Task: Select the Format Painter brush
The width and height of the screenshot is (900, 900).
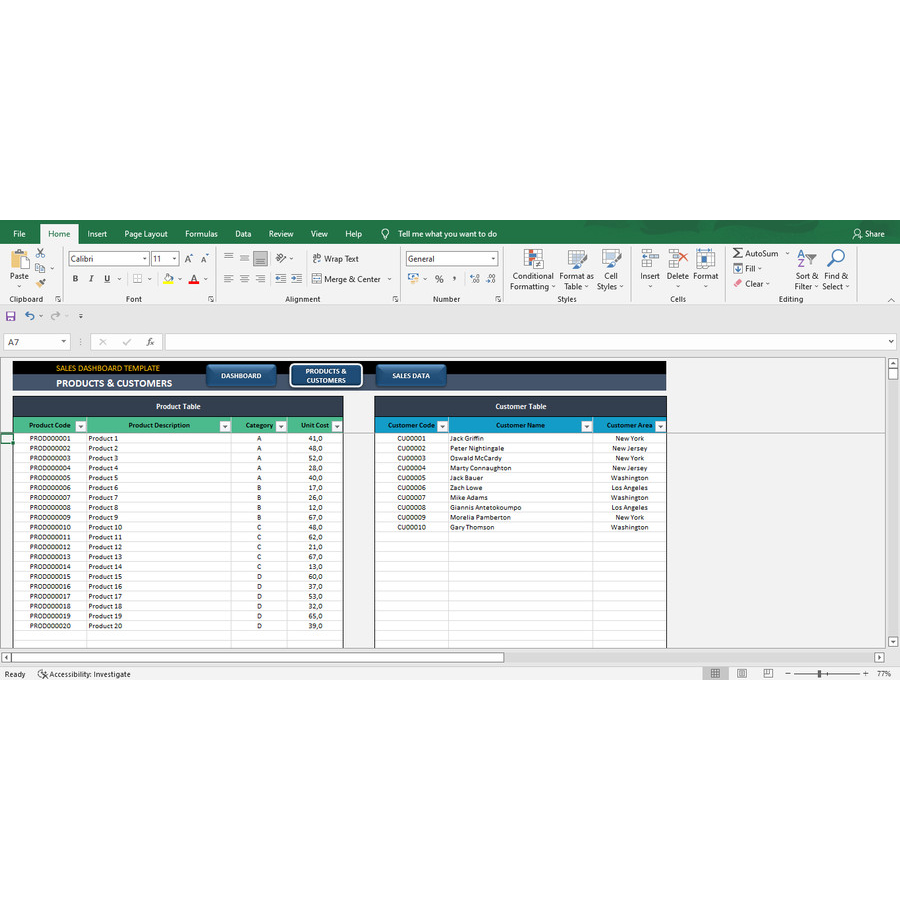Action: (40, 283)
